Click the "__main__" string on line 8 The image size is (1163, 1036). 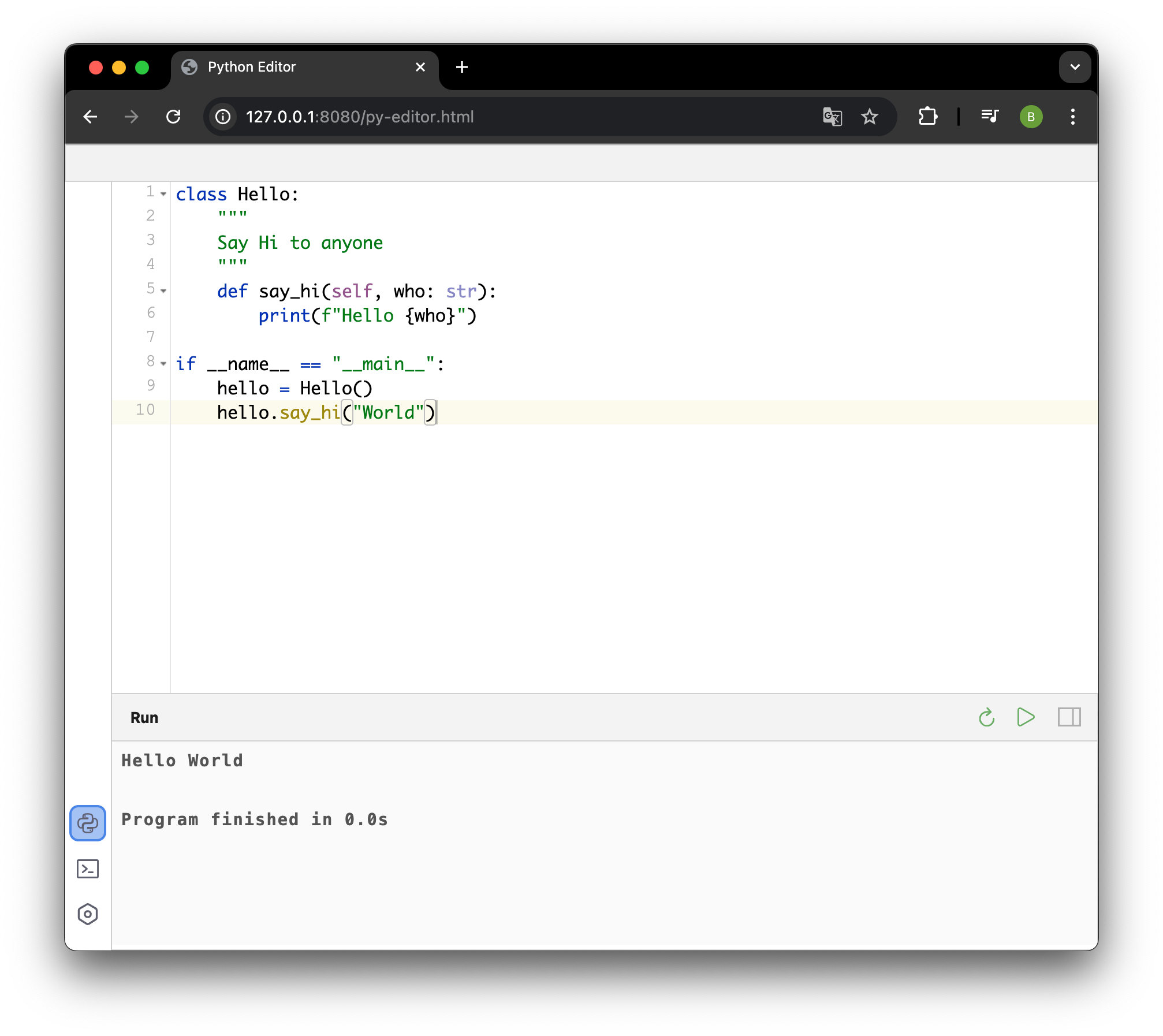click(x=383, y=364)
